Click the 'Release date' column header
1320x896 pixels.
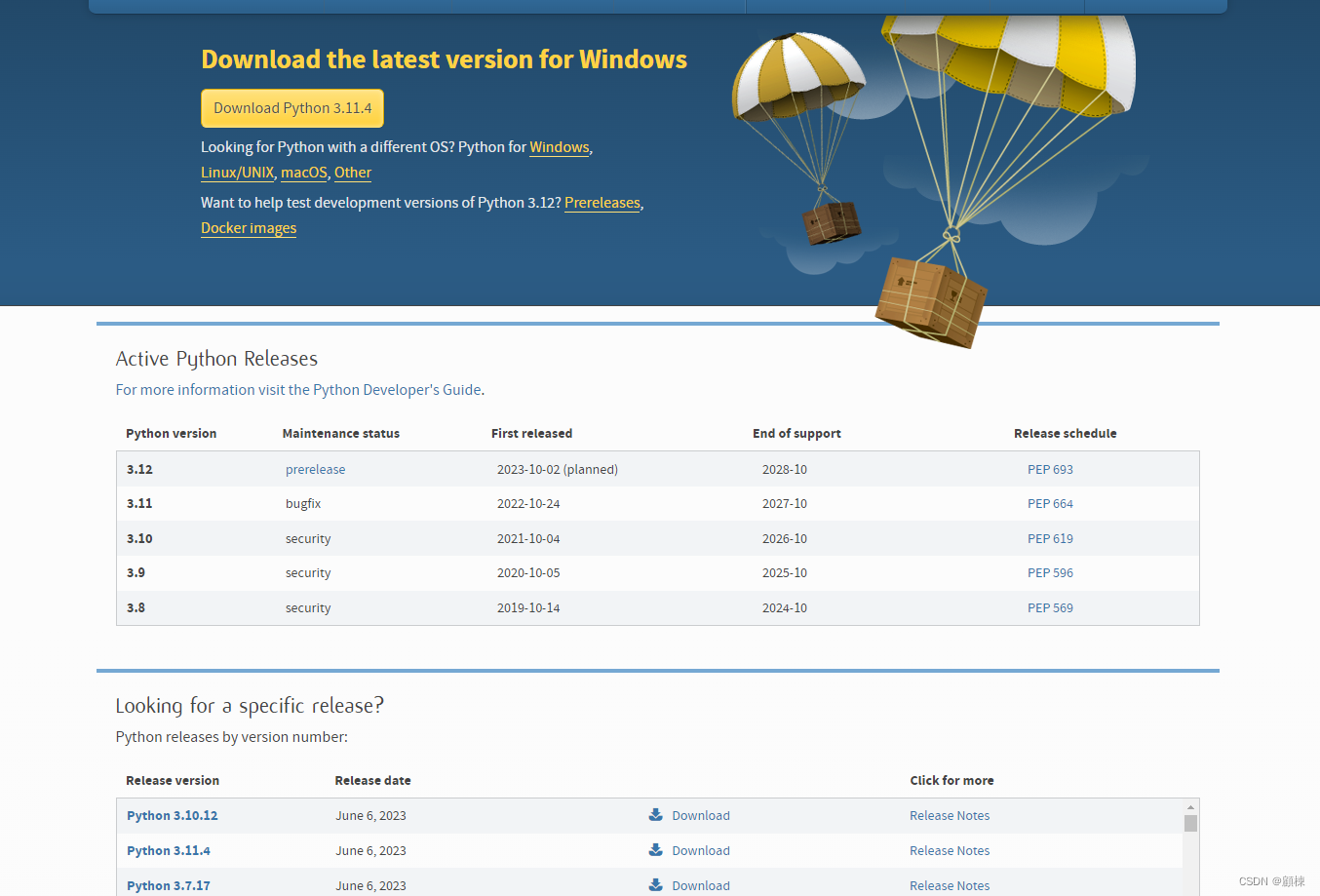[x=372, y=781]
